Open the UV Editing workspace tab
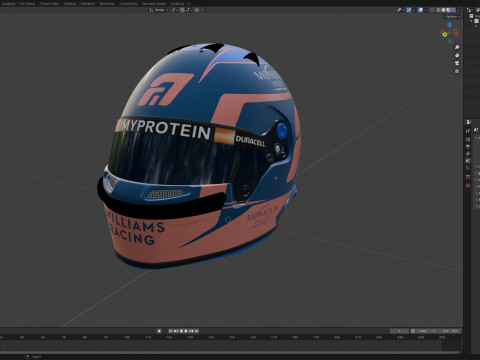This screenshot has height=360, width=480. (28, 4)
